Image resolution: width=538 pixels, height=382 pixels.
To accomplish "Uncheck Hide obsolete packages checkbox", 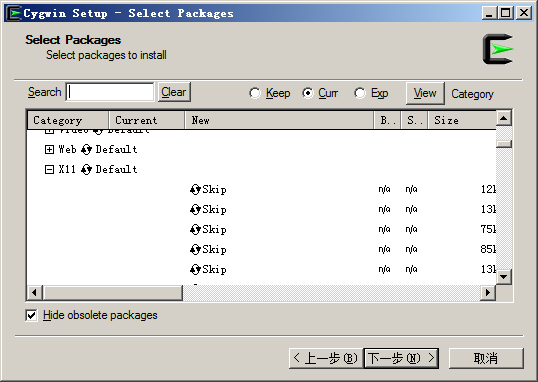I will coord(31,315).
